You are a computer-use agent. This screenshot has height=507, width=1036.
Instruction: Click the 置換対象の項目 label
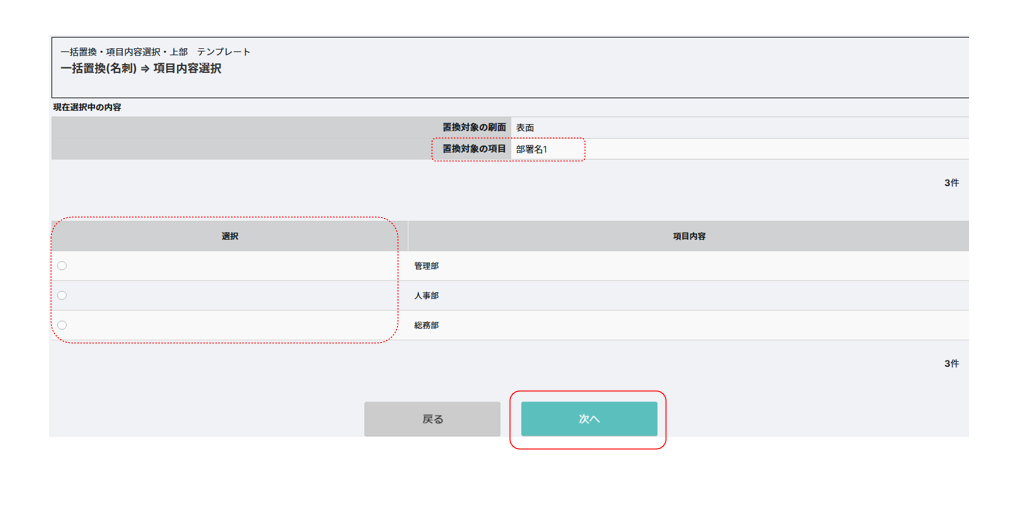point(474,149)
